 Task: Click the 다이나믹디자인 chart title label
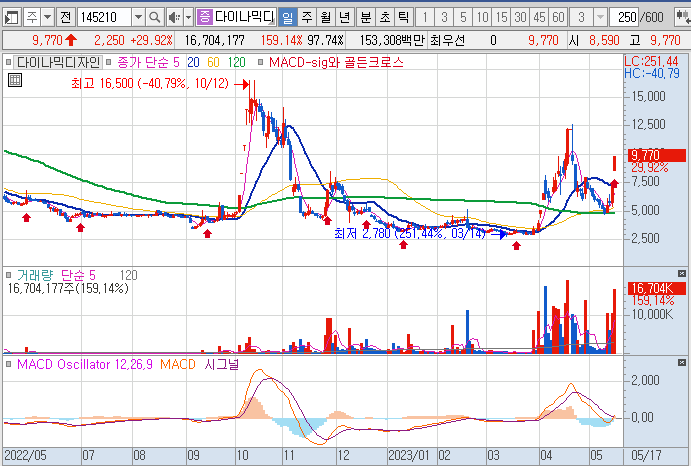point(58,63)
